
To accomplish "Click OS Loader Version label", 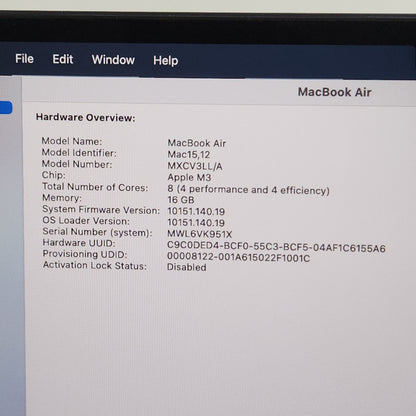I will (x=86, y=221).
